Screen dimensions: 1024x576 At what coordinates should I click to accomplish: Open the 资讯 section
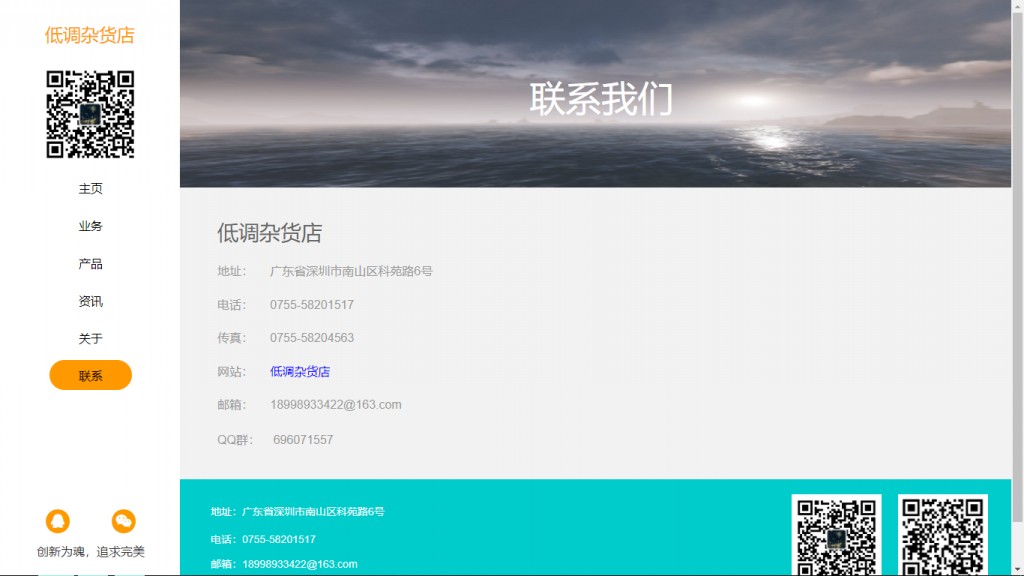[x=90, y=301]
